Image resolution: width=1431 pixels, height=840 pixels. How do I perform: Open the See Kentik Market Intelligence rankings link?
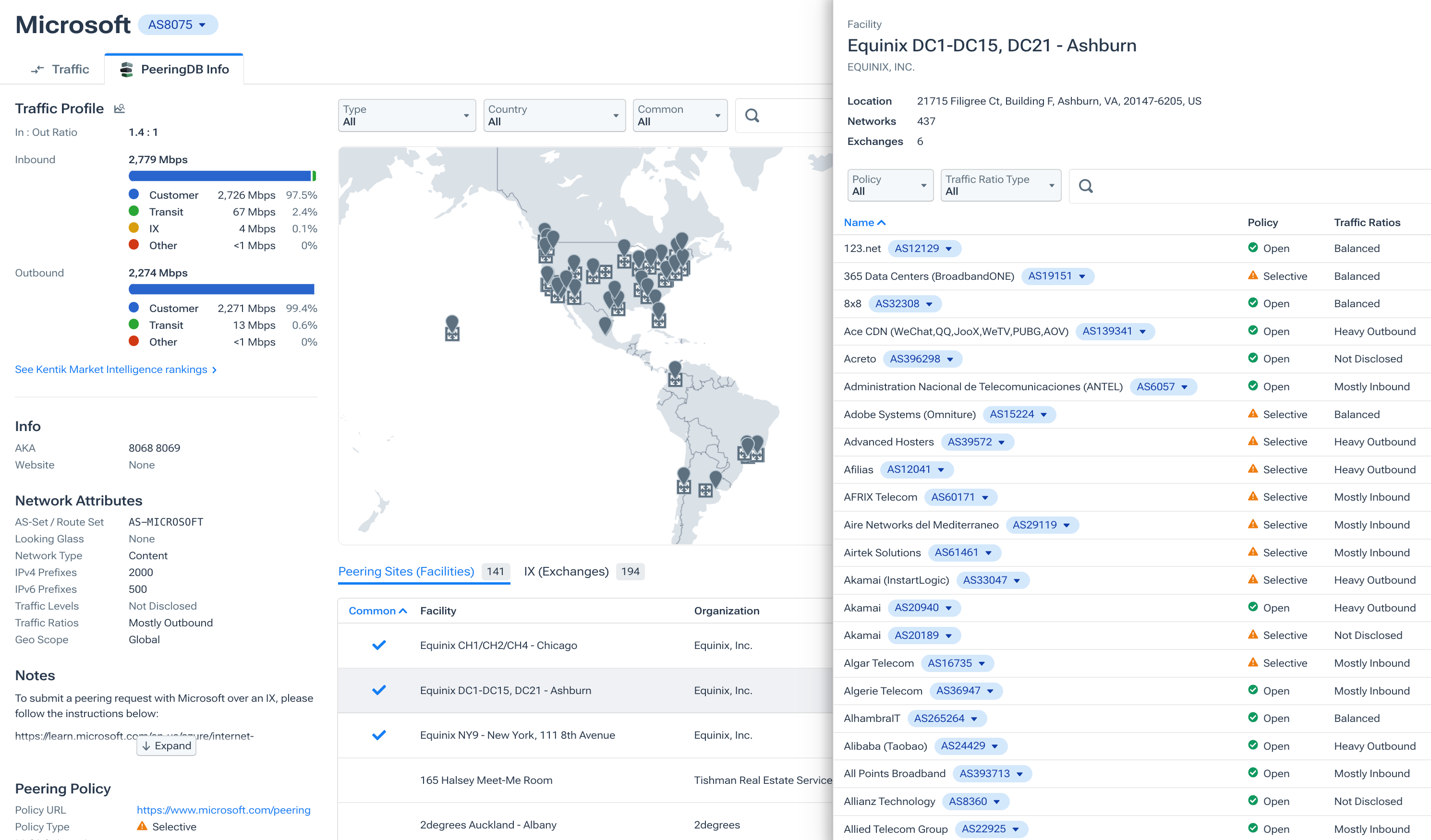pos(111,369)
